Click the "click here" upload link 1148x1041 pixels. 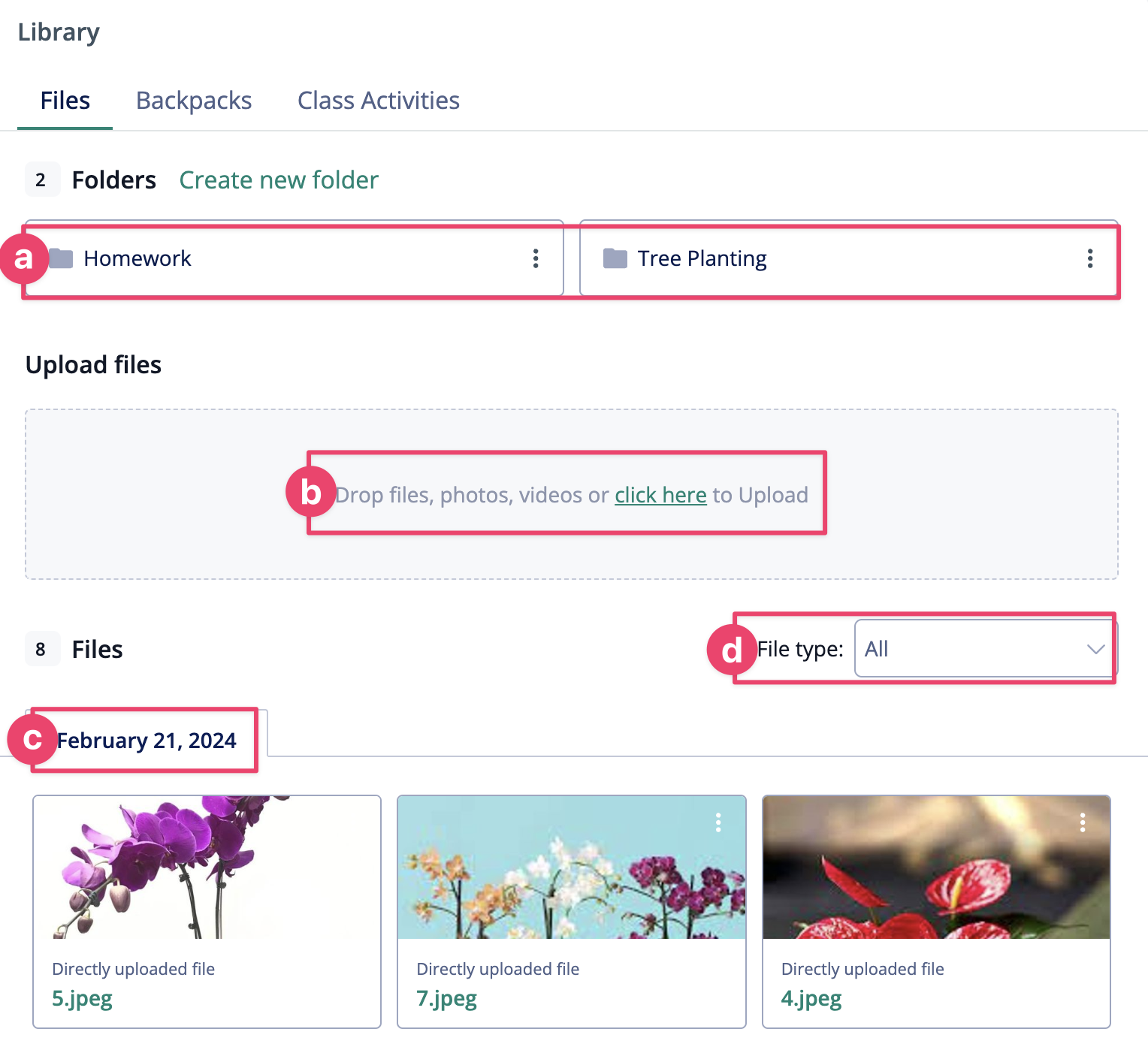point(660,495)
